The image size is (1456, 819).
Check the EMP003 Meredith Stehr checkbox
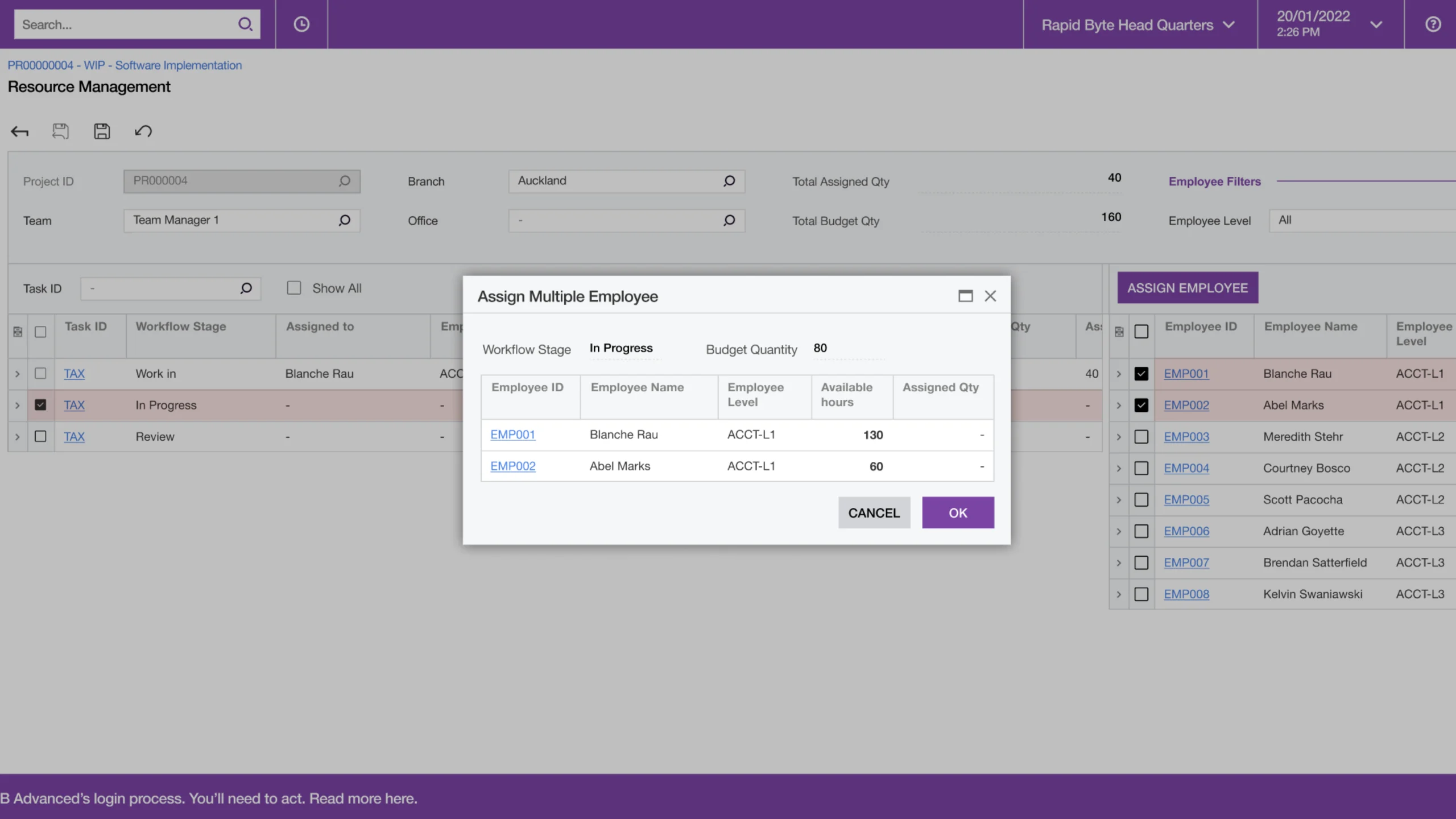coord(1141,437)
